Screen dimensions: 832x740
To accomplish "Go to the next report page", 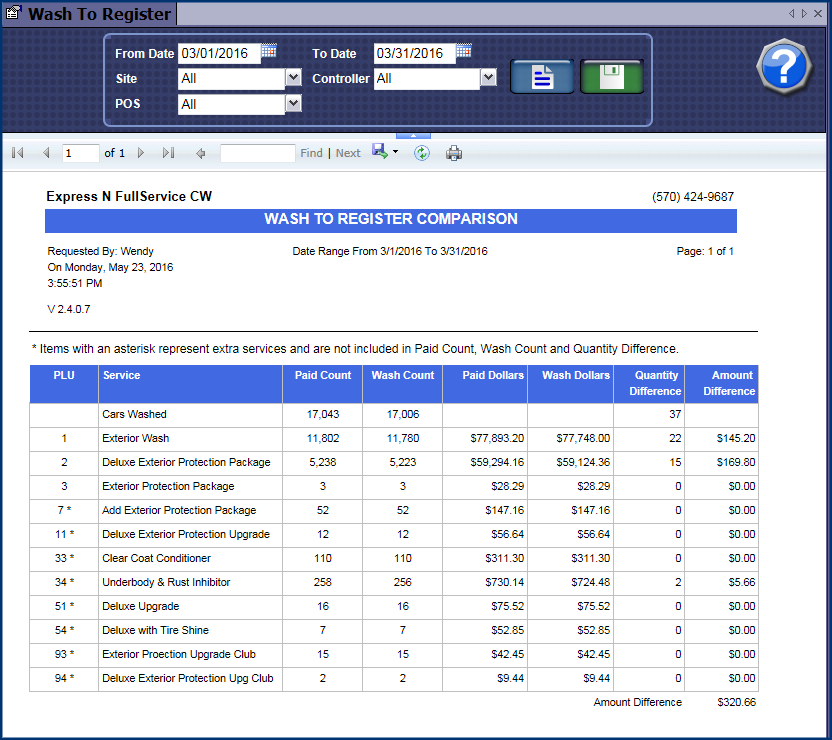I will (141, 153).
